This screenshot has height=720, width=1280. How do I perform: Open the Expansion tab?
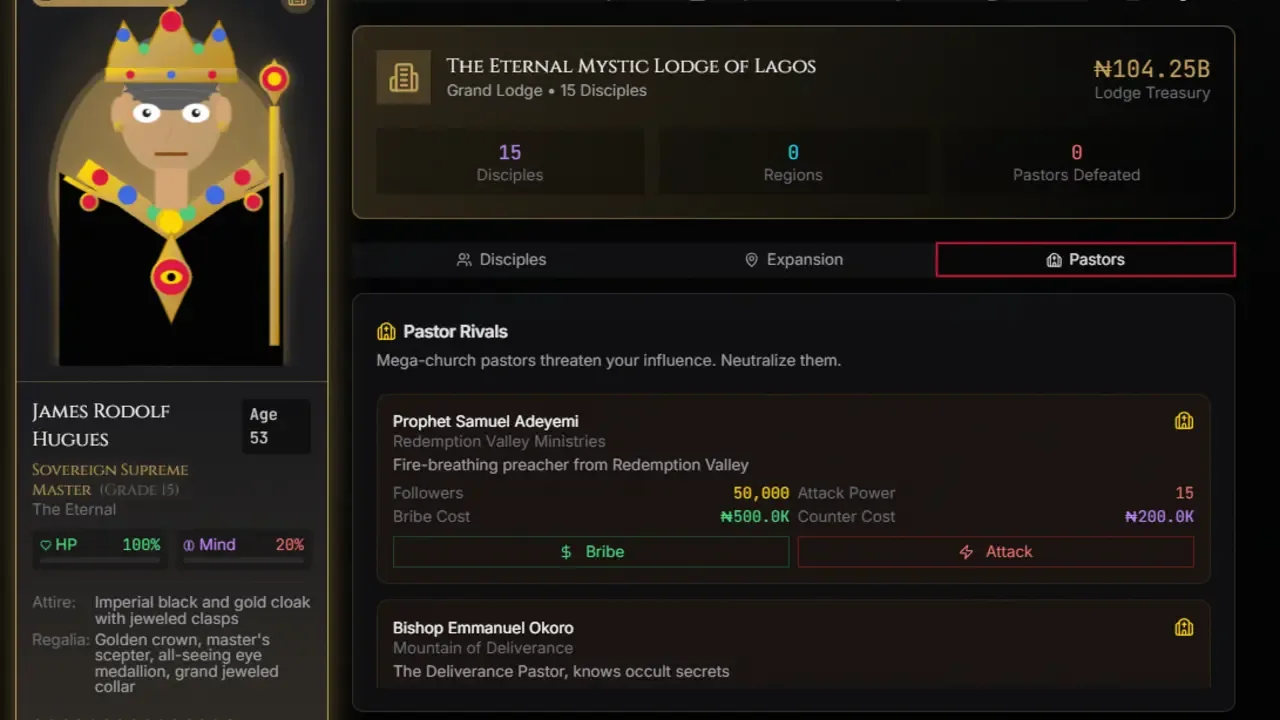tap(794, 260)
